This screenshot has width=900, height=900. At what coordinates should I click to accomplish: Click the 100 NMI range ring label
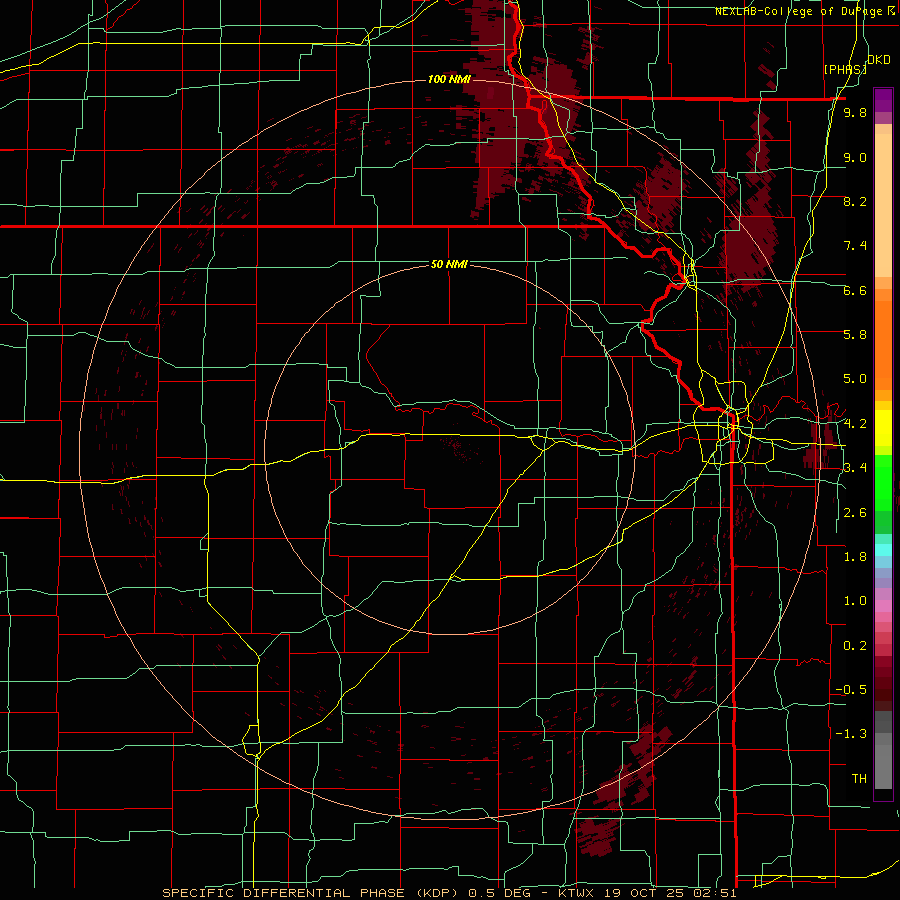tap(449, 79)
